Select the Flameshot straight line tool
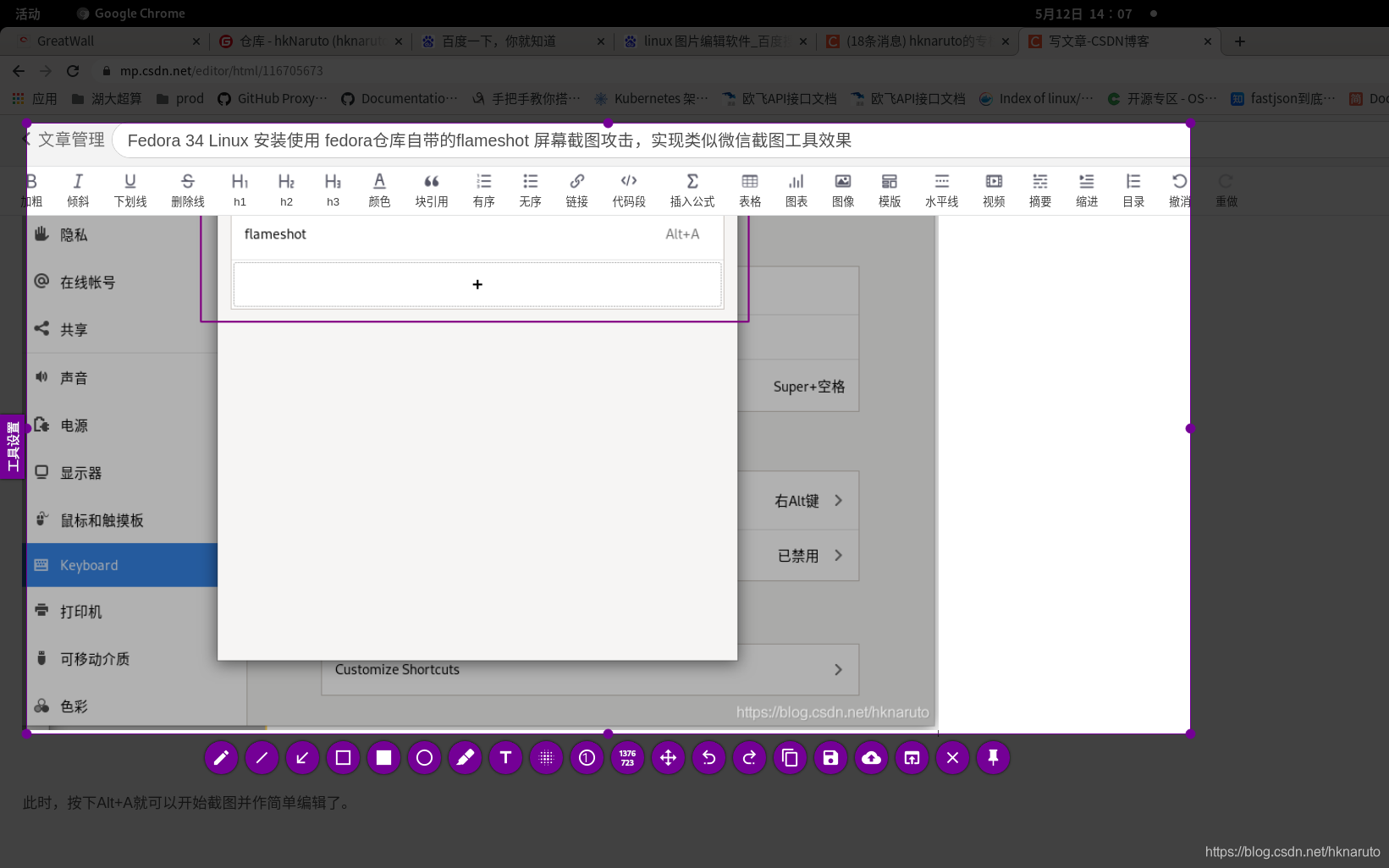This screenshot has height=868, width=1389. point(262,758)
